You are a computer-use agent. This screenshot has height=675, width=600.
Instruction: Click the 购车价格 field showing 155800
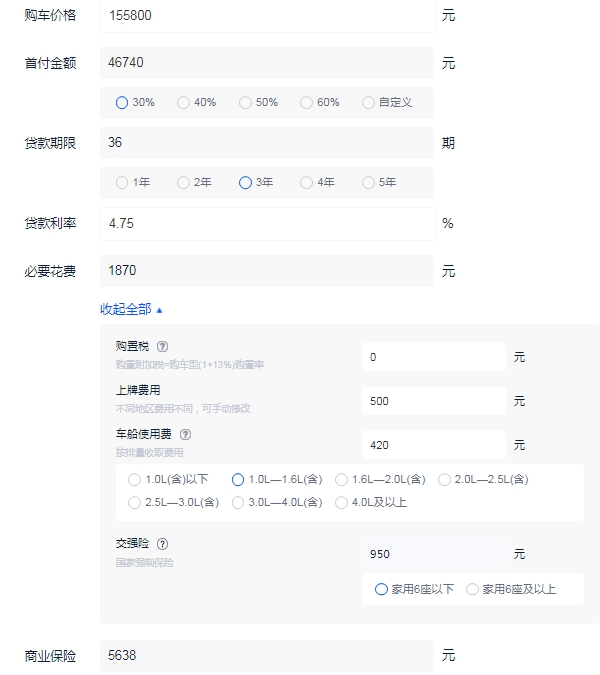(268, 16)
